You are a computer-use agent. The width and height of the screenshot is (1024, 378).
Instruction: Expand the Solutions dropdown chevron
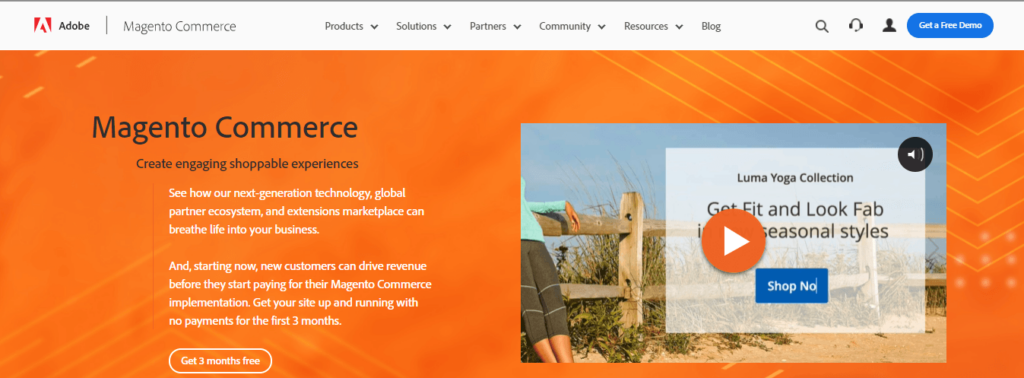pos(447,27)
